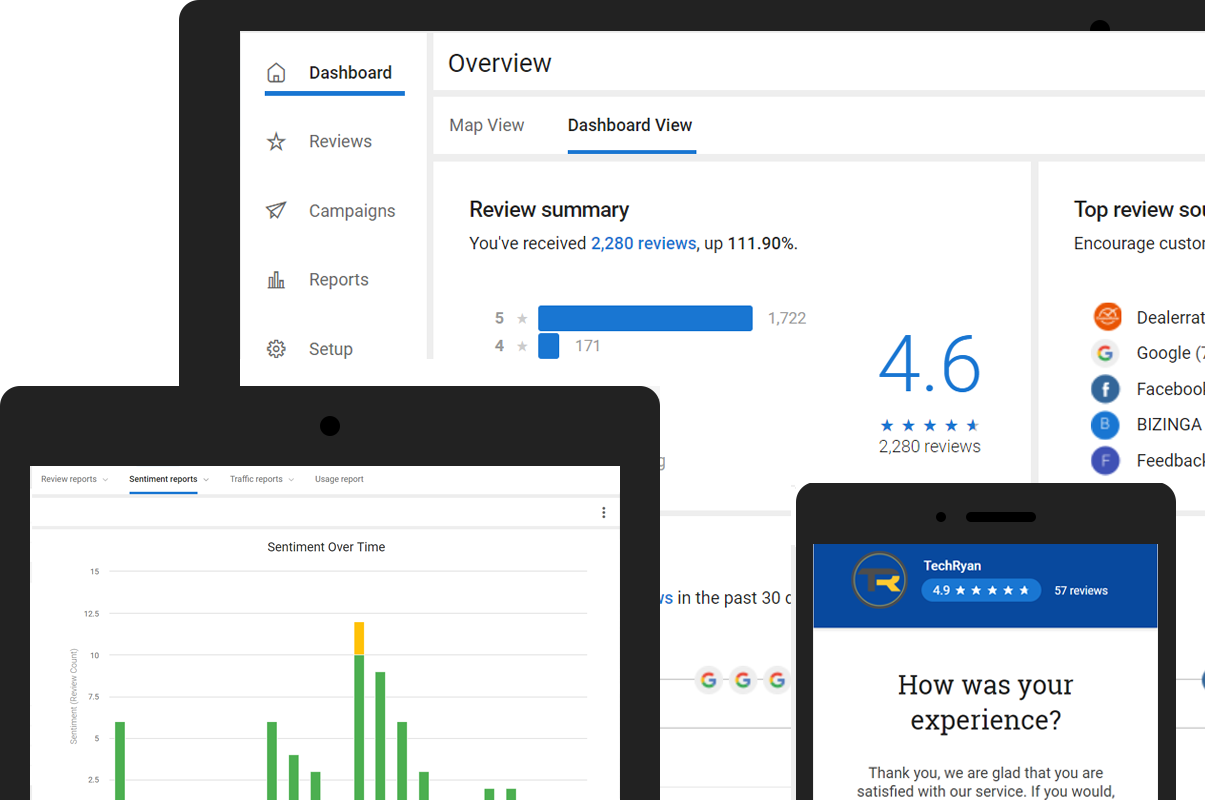Click the 171 four-star count
The image size is (1205, 800).
coord(588,346)
